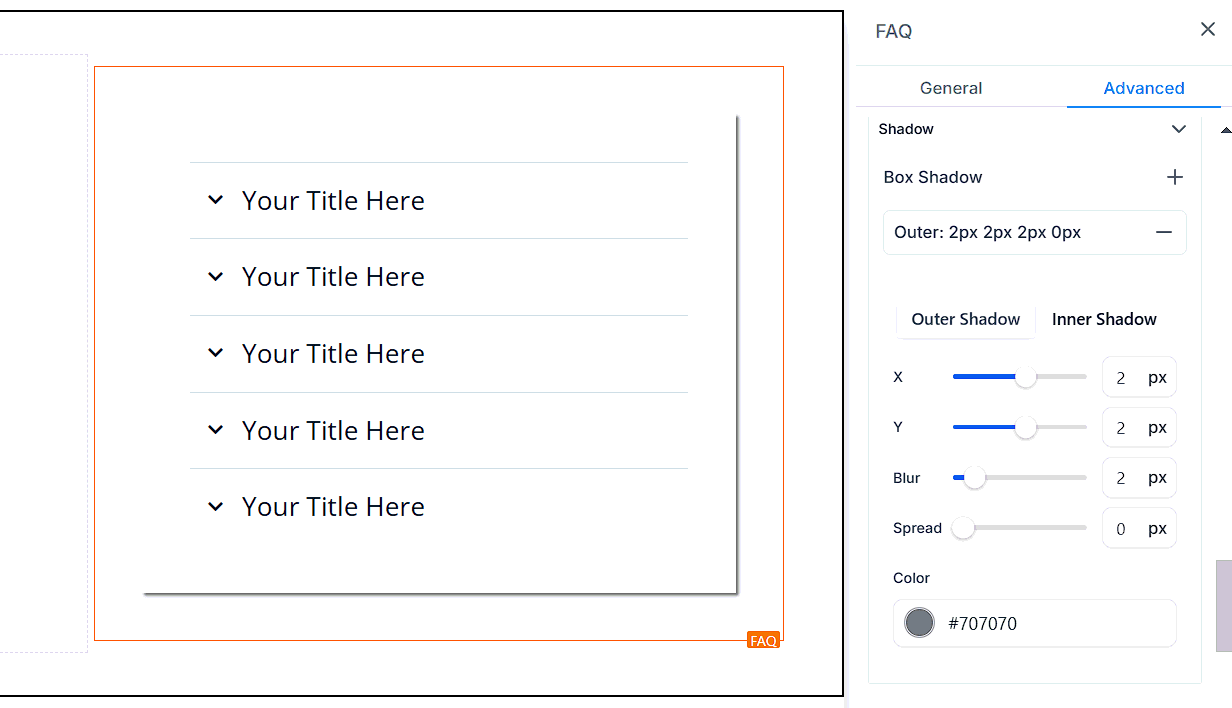Image resolution: width=1232 pixels, height=708 pixels.
Task: Close the FAQ settings panel
Action: 1207,30
